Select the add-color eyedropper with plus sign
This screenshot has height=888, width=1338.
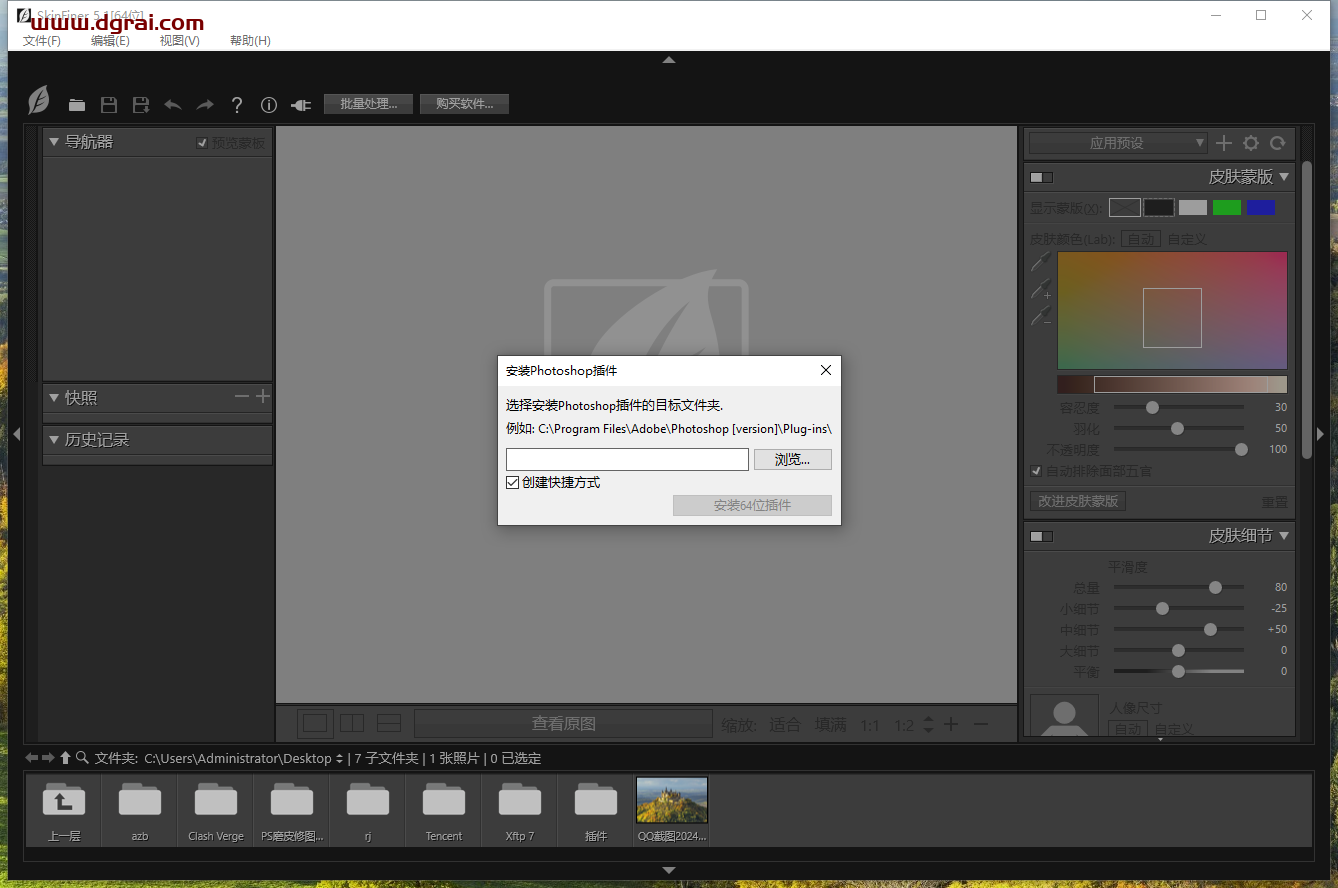coord(1041,290)
